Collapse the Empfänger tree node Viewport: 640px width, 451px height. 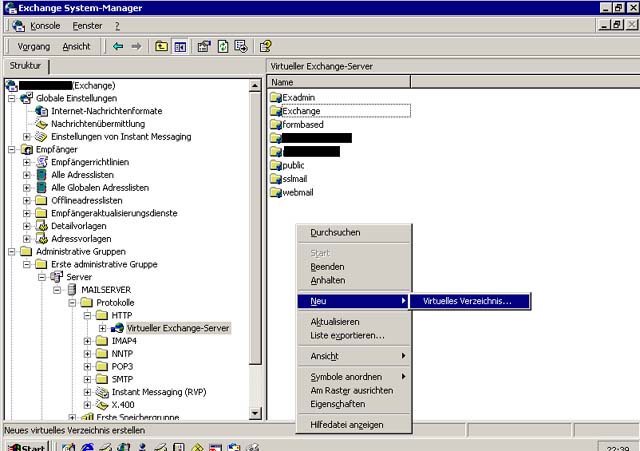pos(11,149)
